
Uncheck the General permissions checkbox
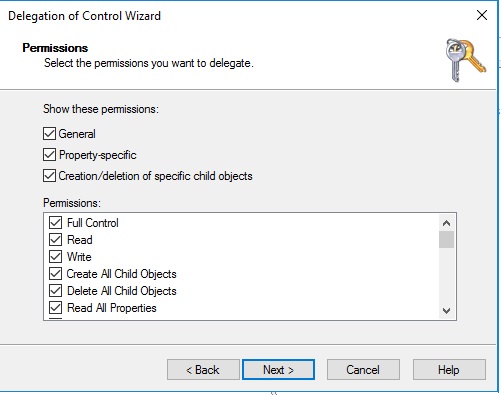(x=49, y=134)
